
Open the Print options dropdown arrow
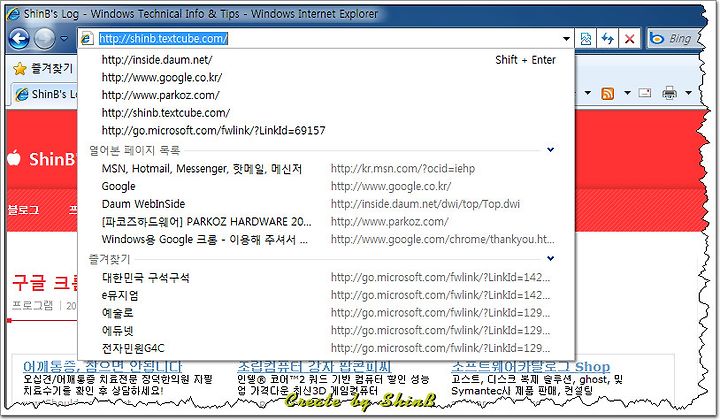click(688, 93)
